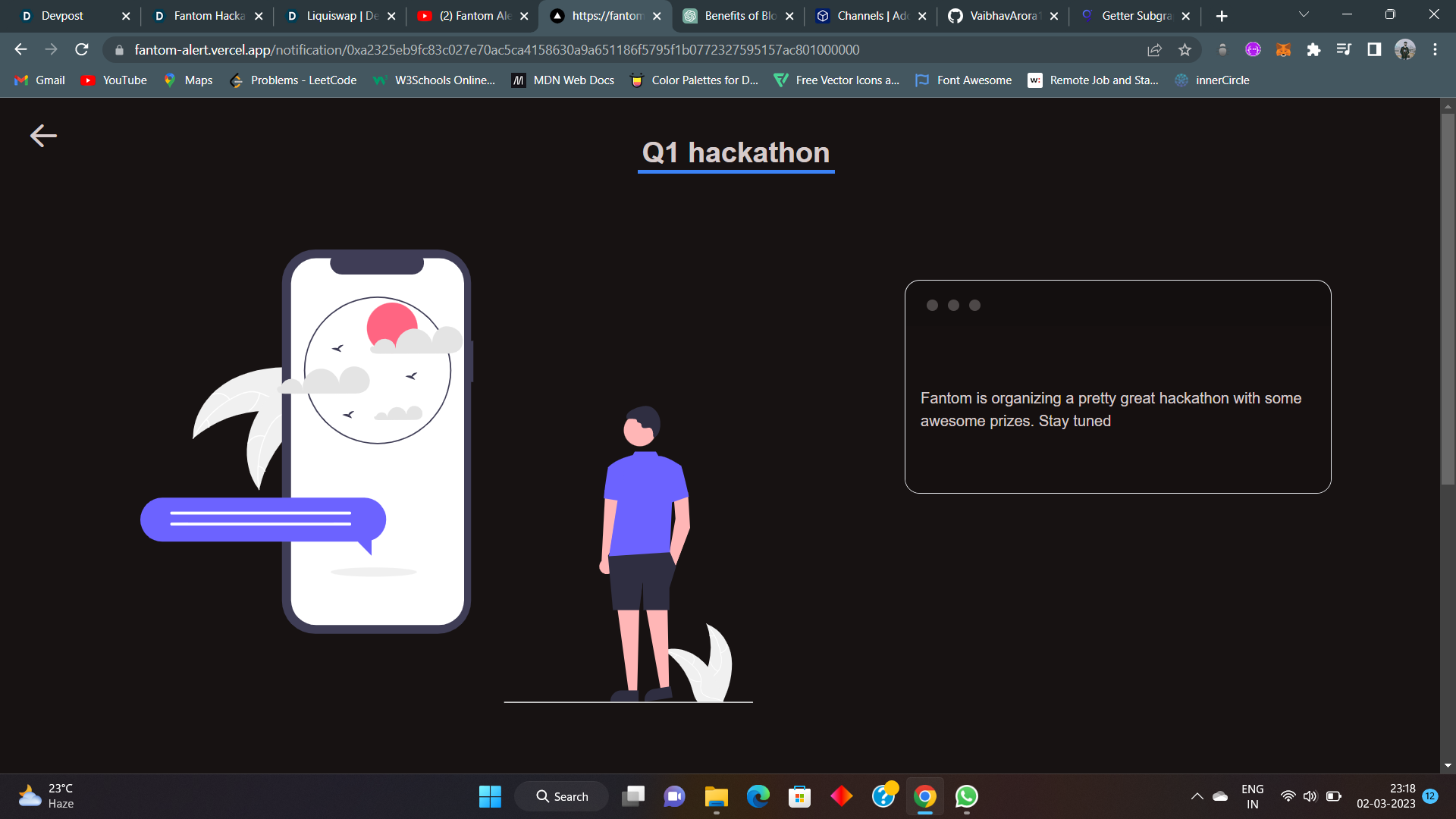Viewport: 1456px width, 819px height.
Task: Expand the tab search chevron
Action: click(1304, 15)
